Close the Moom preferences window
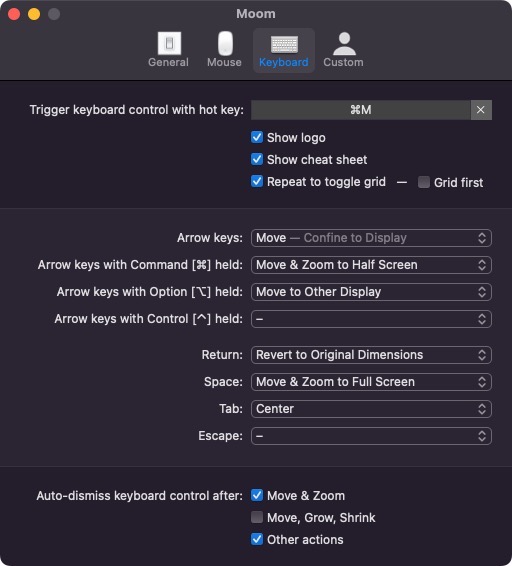 point(14,14)
